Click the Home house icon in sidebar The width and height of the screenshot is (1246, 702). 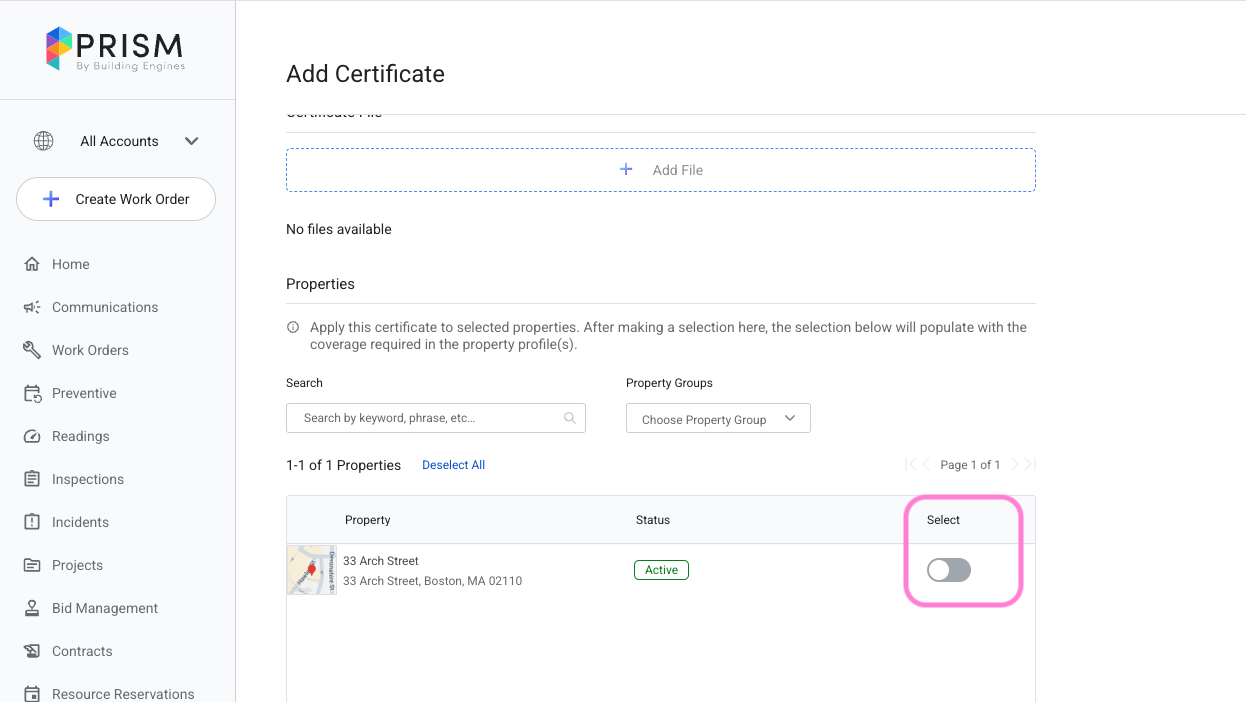pyautogui.click(x=32, y=264)
